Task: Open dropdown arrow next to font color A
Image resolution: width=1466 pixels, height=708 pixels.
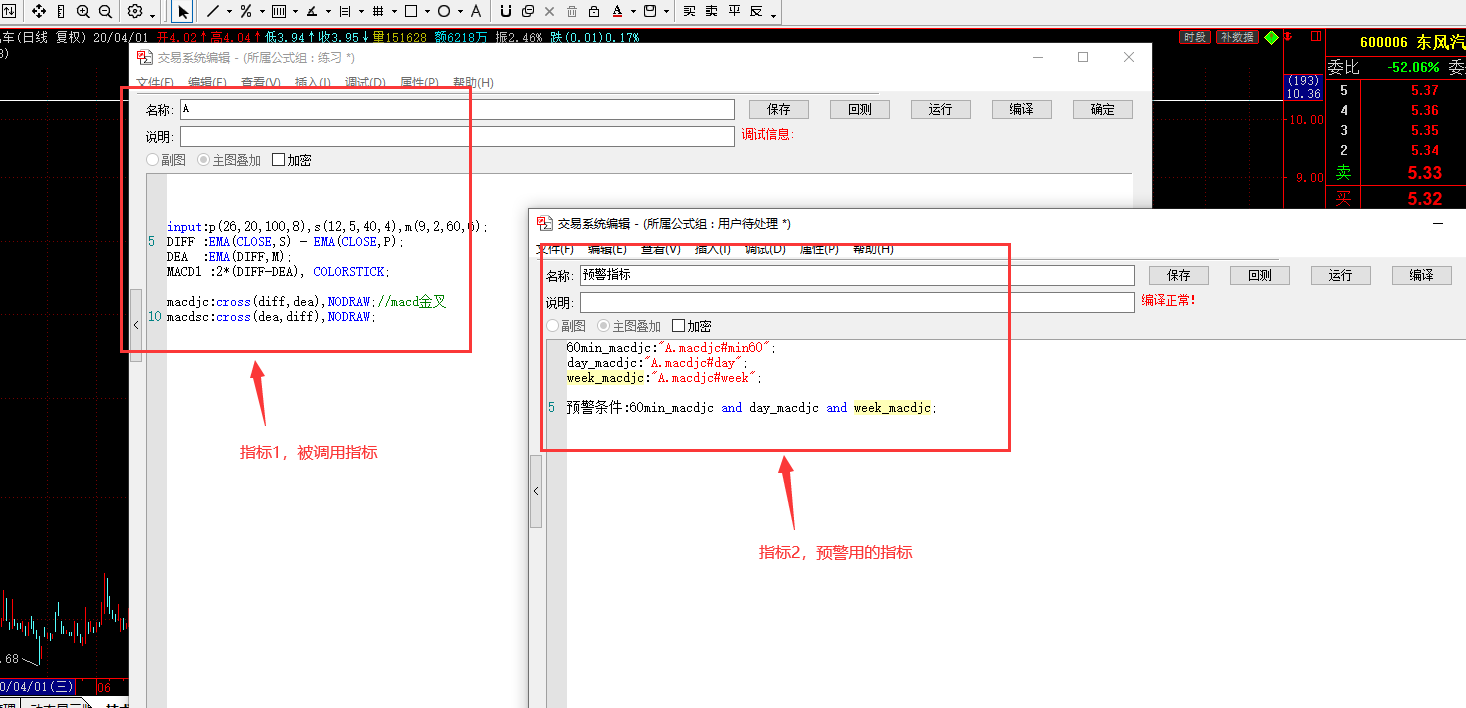Action: [x=633, y=13]
